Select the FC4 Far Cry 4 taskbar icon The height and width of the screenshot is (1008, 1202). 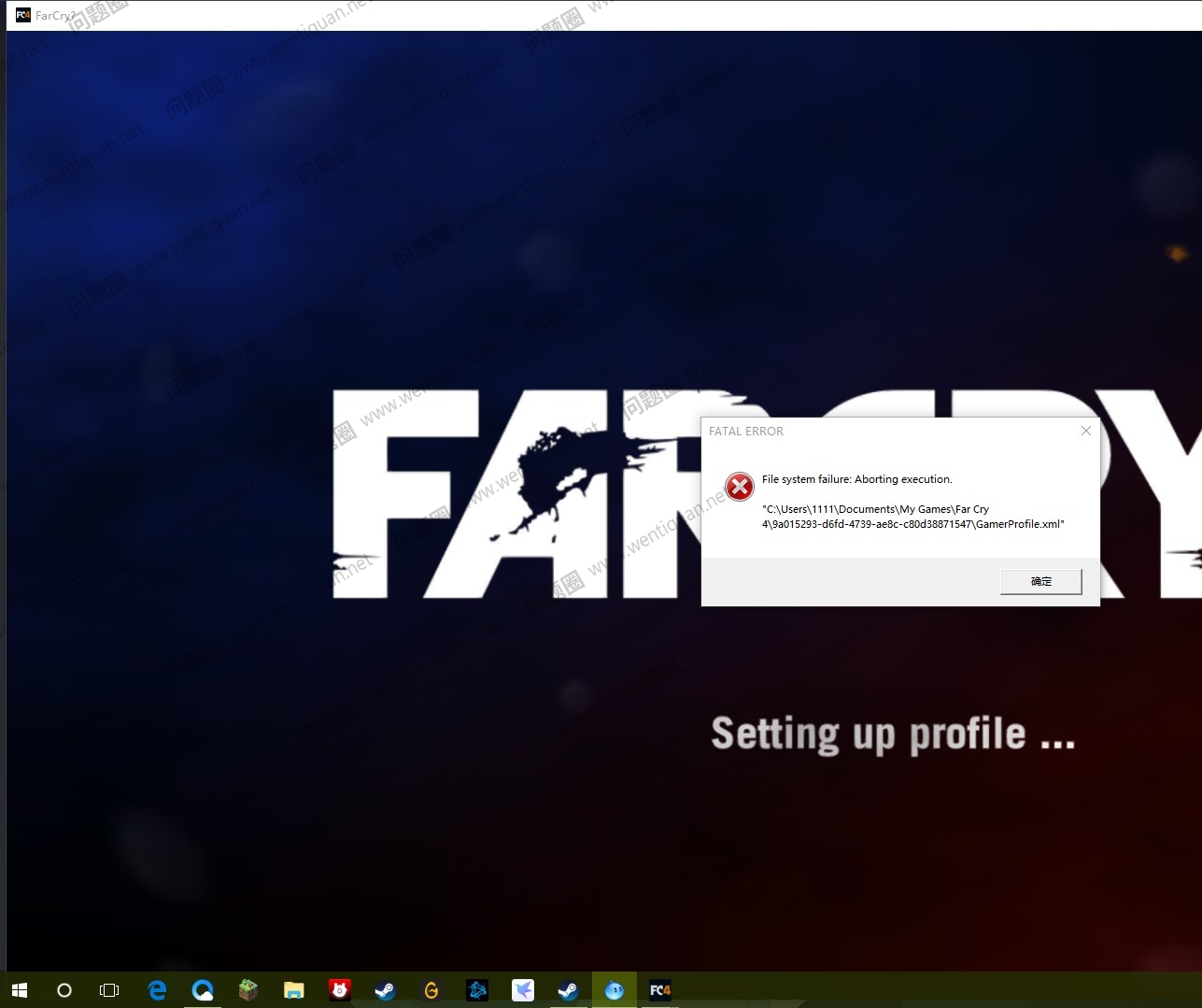(659, 990)
